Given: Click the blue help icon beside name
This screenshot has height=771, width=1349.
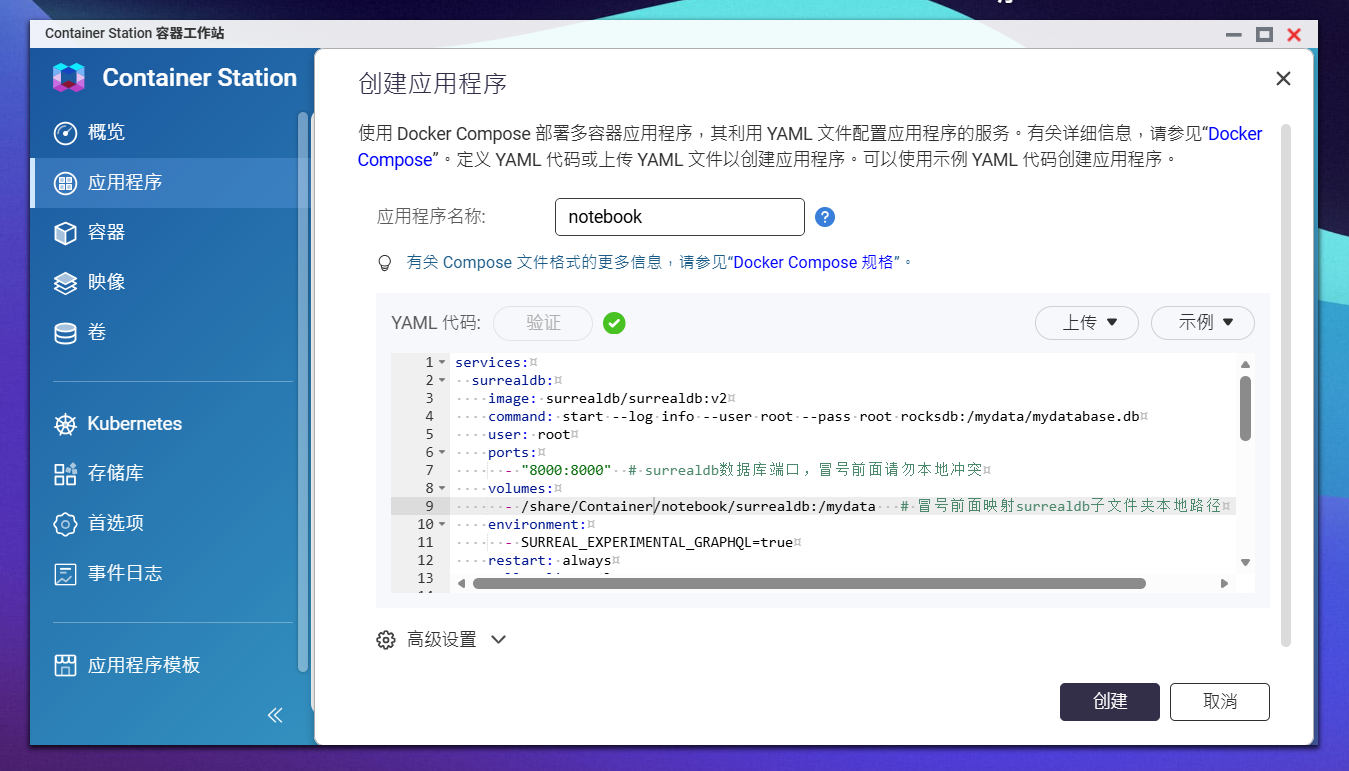Looking at the screenshot, I should coord(825,217).
